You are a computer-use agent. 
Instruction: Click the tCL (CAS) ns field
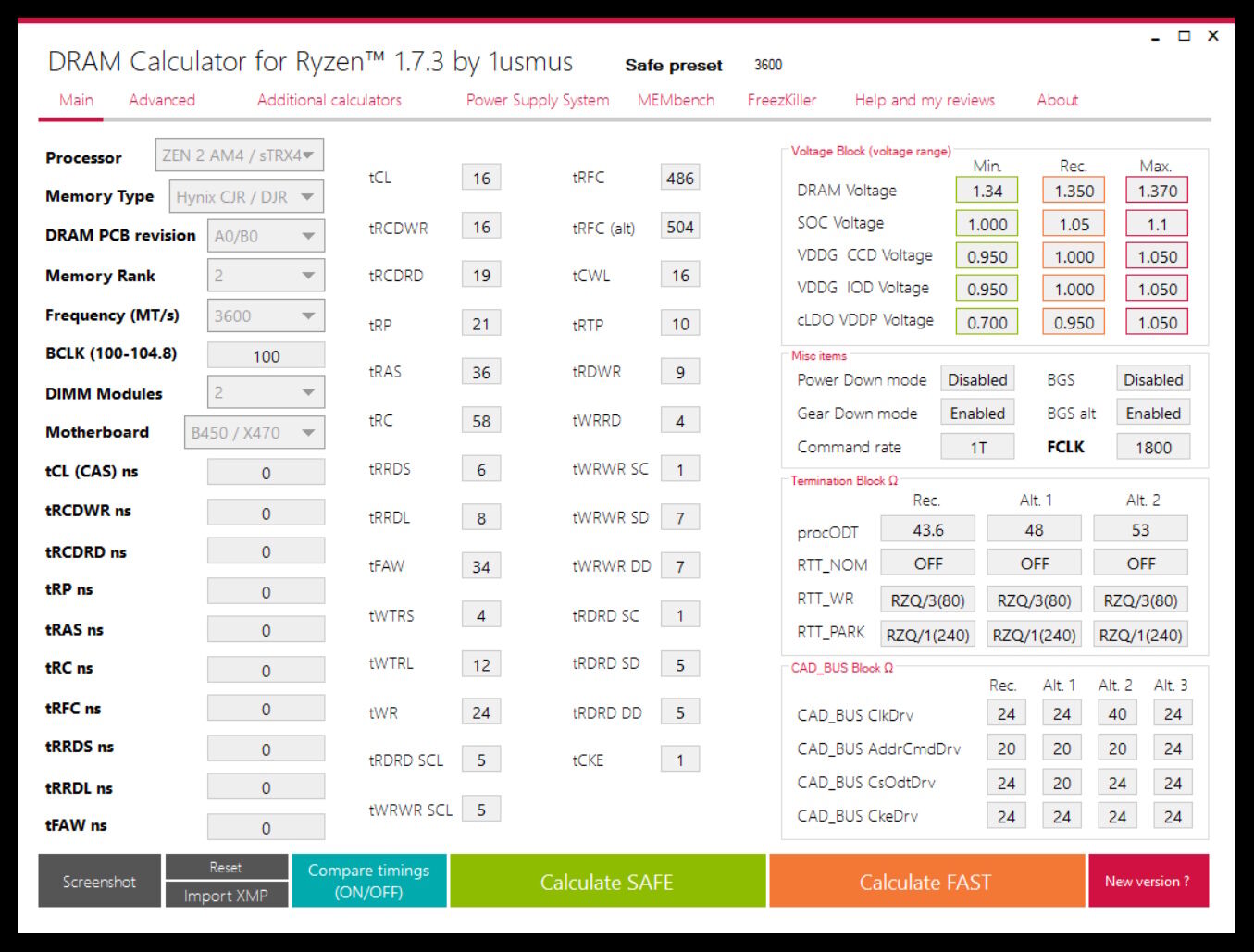click(266, 472)
